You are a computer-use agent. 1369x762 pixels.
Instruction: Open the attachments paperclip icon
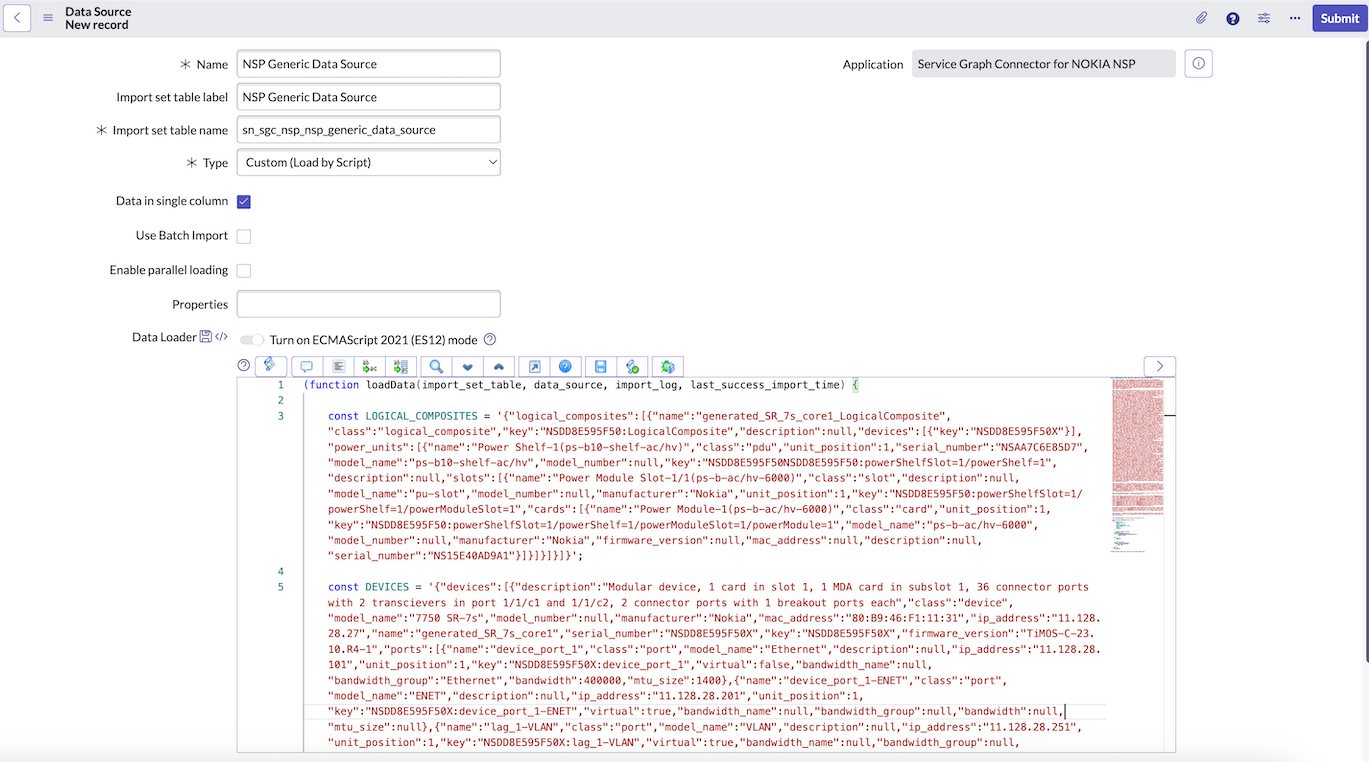point(1202,18)
